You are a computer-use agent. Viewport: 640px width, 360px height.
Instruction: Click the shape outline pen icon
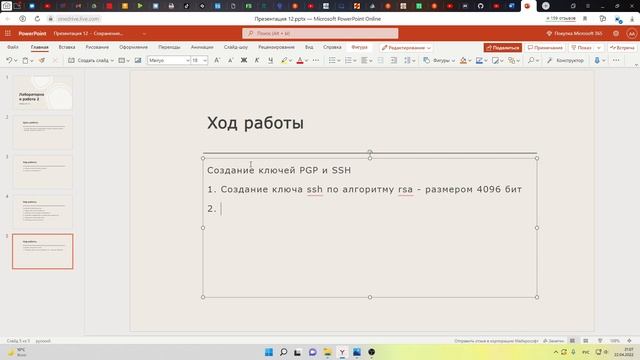tap(479, 60)
